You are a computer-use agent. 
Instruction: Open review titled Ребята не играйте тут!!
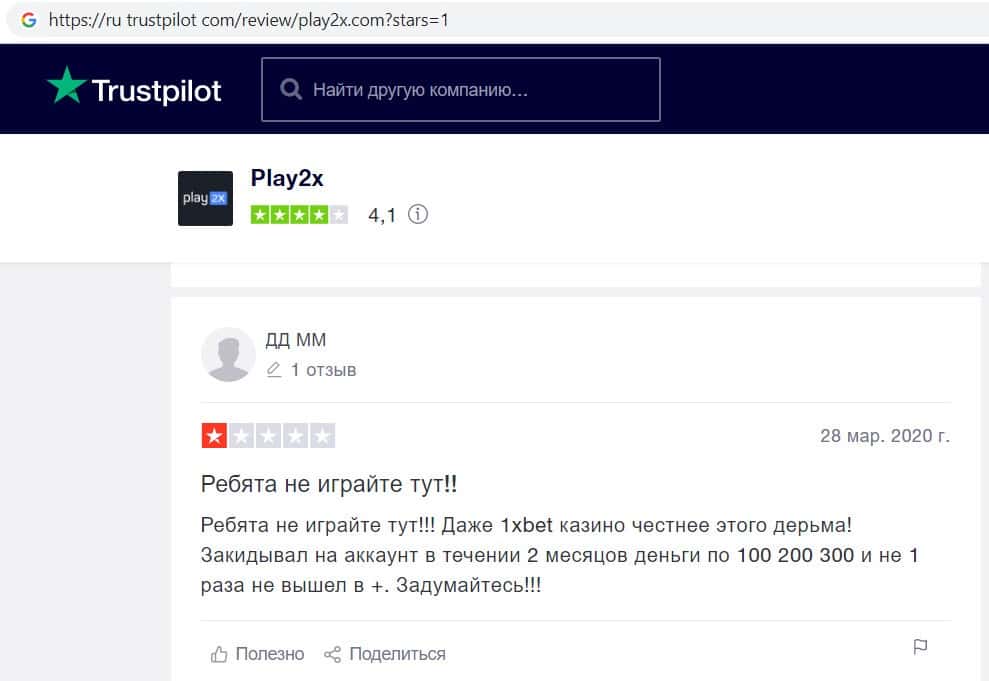[329, 484]
